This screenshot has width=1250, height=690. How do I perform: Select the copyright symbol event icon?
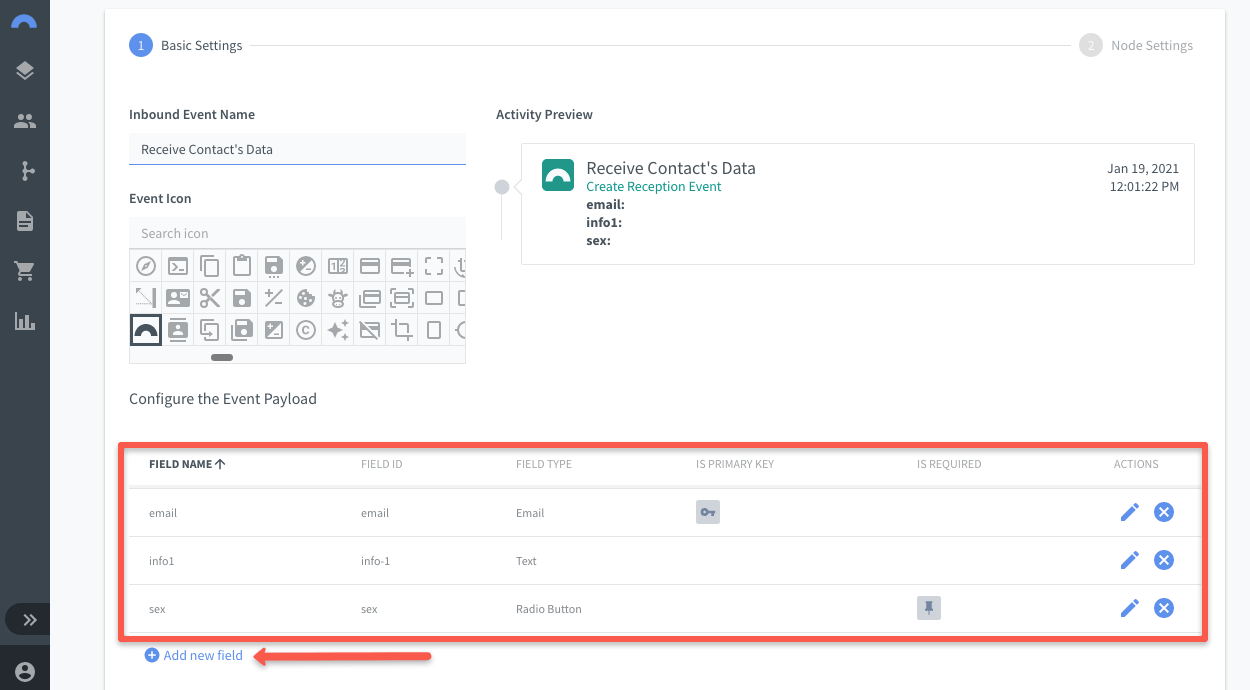306,330
